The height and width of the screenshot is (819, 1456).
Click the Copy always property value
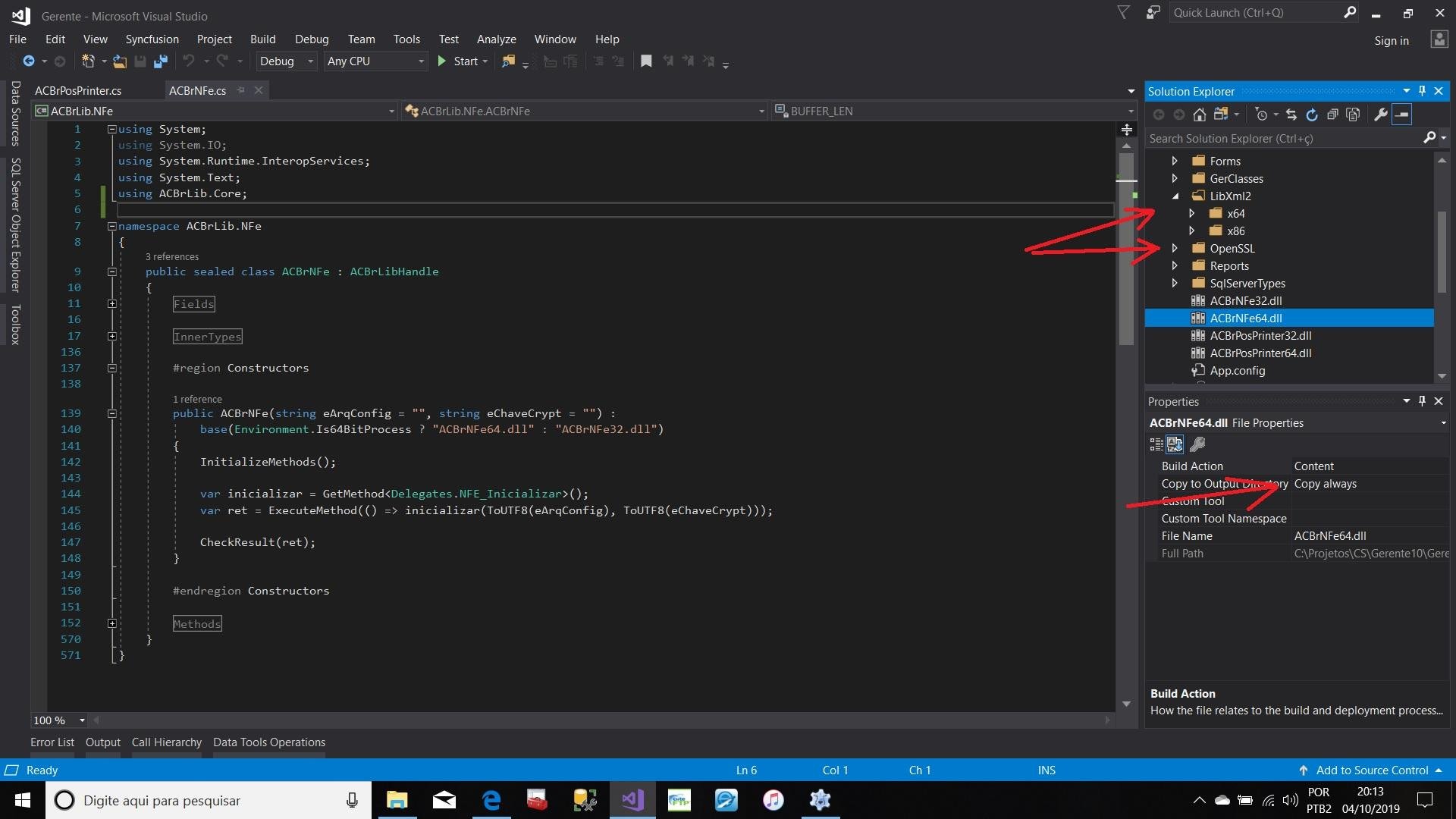1326,484
